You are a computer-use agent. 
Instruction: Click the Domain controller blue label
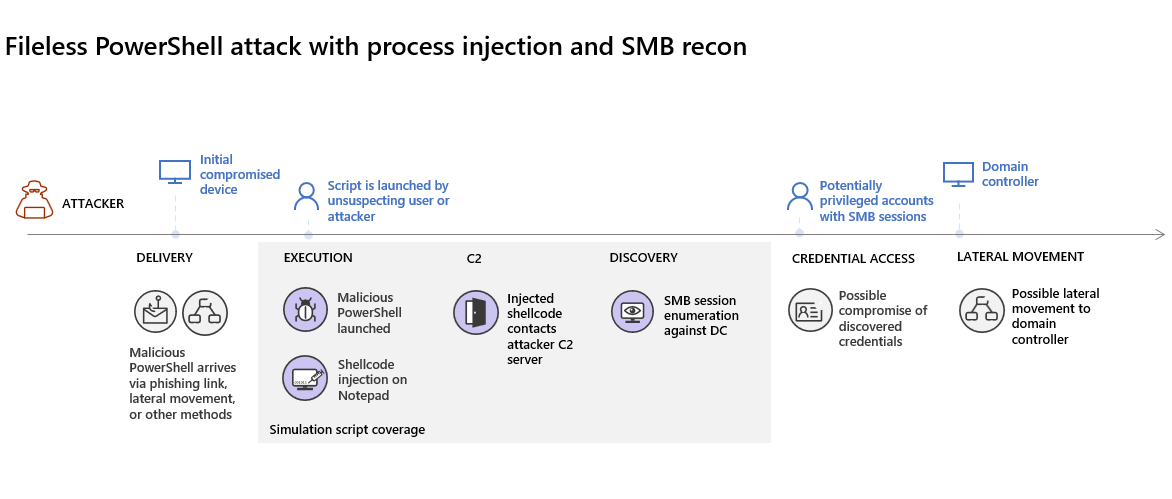coord(1010,174)
